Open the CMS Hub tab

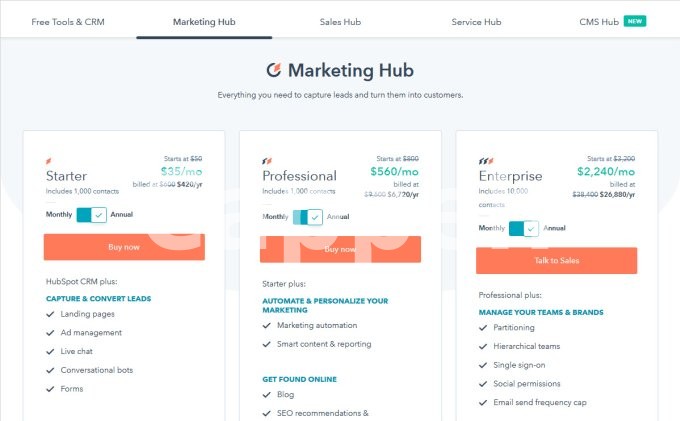click(x=598, y=21)
